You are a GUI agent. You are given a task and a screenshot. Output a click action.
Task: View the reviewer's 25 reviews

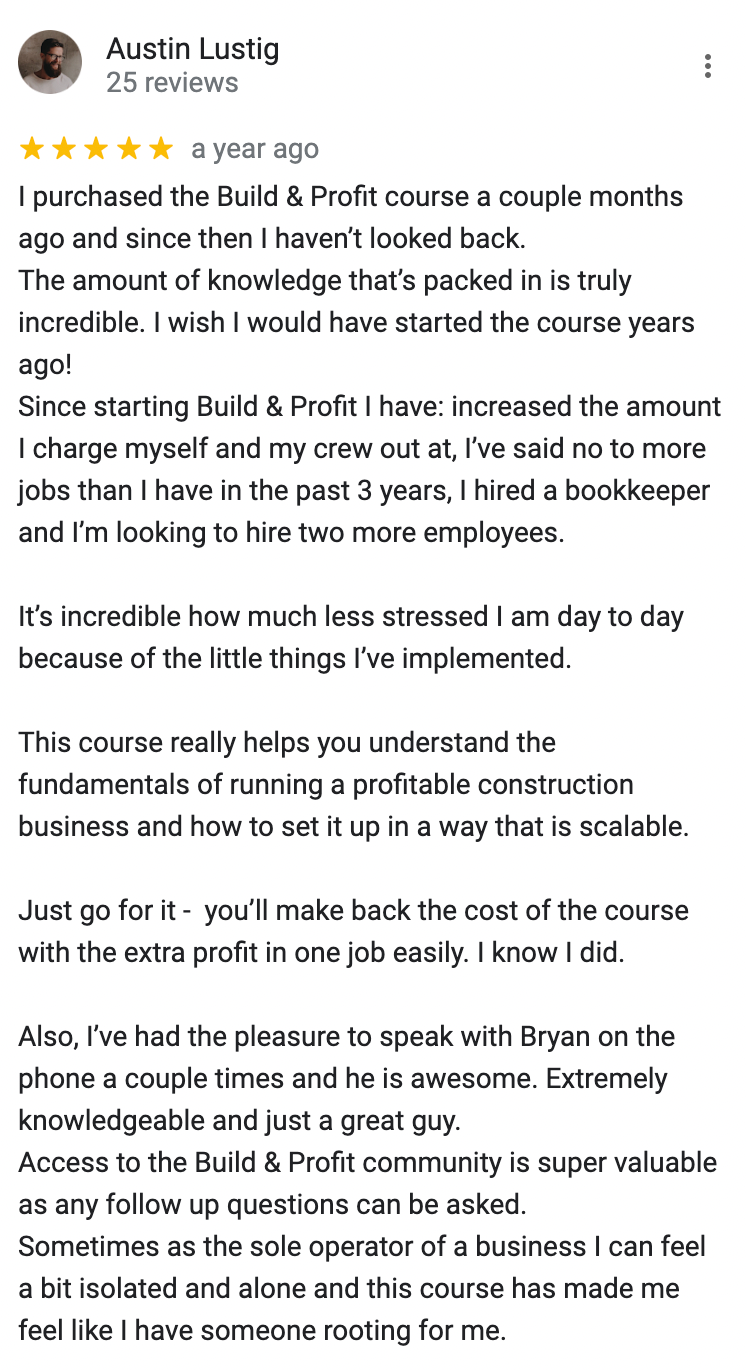tap(172, 82)
